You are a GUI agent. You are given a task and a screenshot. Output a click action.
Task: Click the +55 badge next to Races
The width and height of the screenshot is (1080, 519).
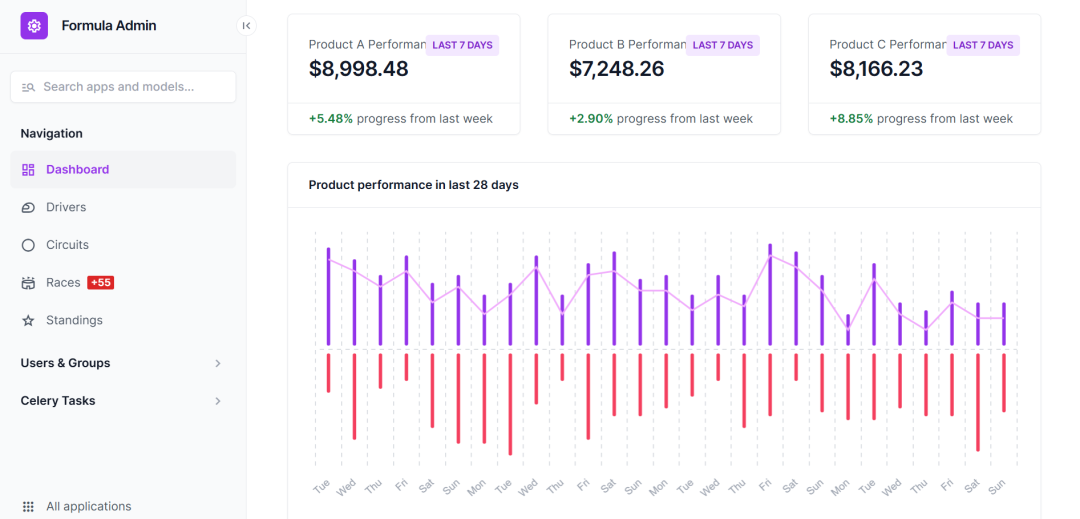[x=101, y=283]
